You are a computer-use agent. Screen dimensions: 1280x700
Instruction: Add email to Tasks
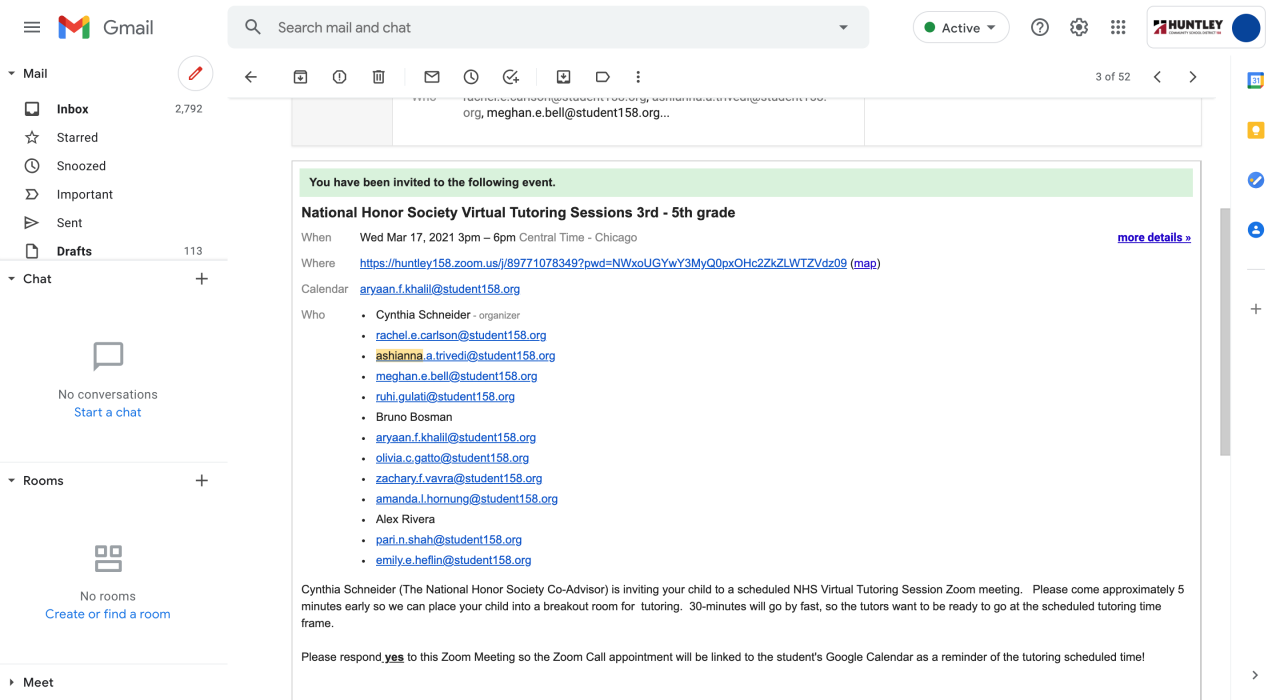point(511,77)
